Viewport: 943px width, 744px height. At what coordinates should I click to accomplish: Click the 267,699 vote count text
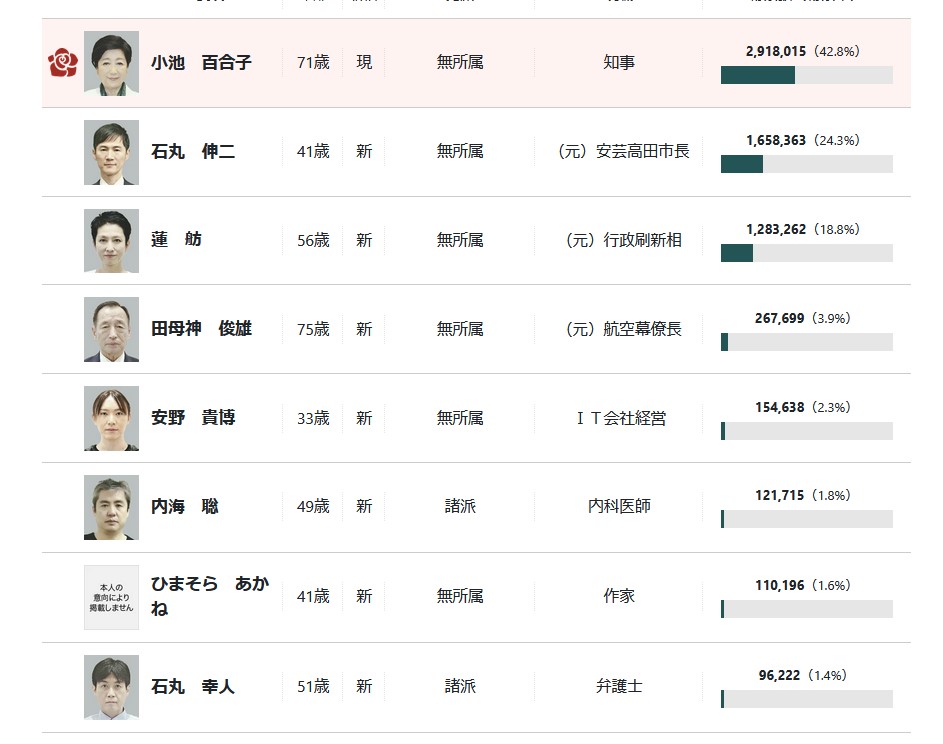coord(779,318)
